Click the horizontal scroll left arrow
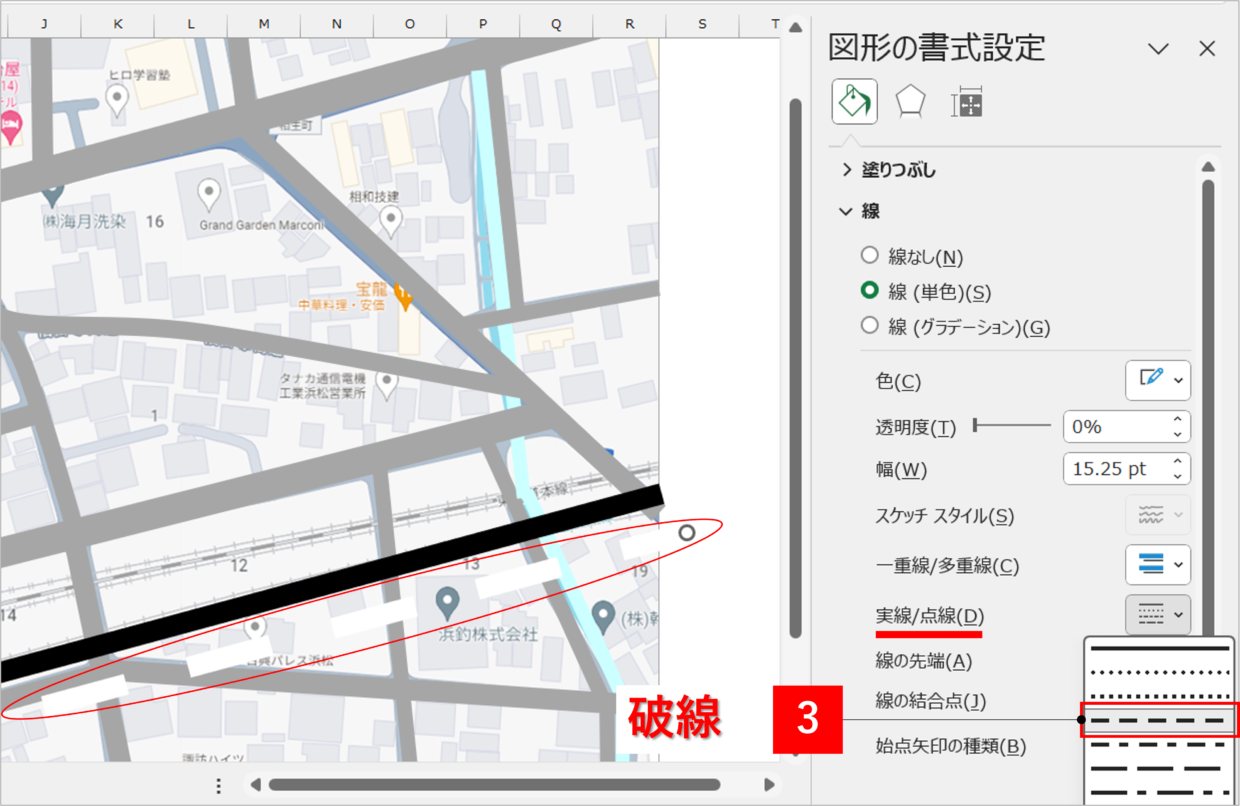 (x=256, y=785)
